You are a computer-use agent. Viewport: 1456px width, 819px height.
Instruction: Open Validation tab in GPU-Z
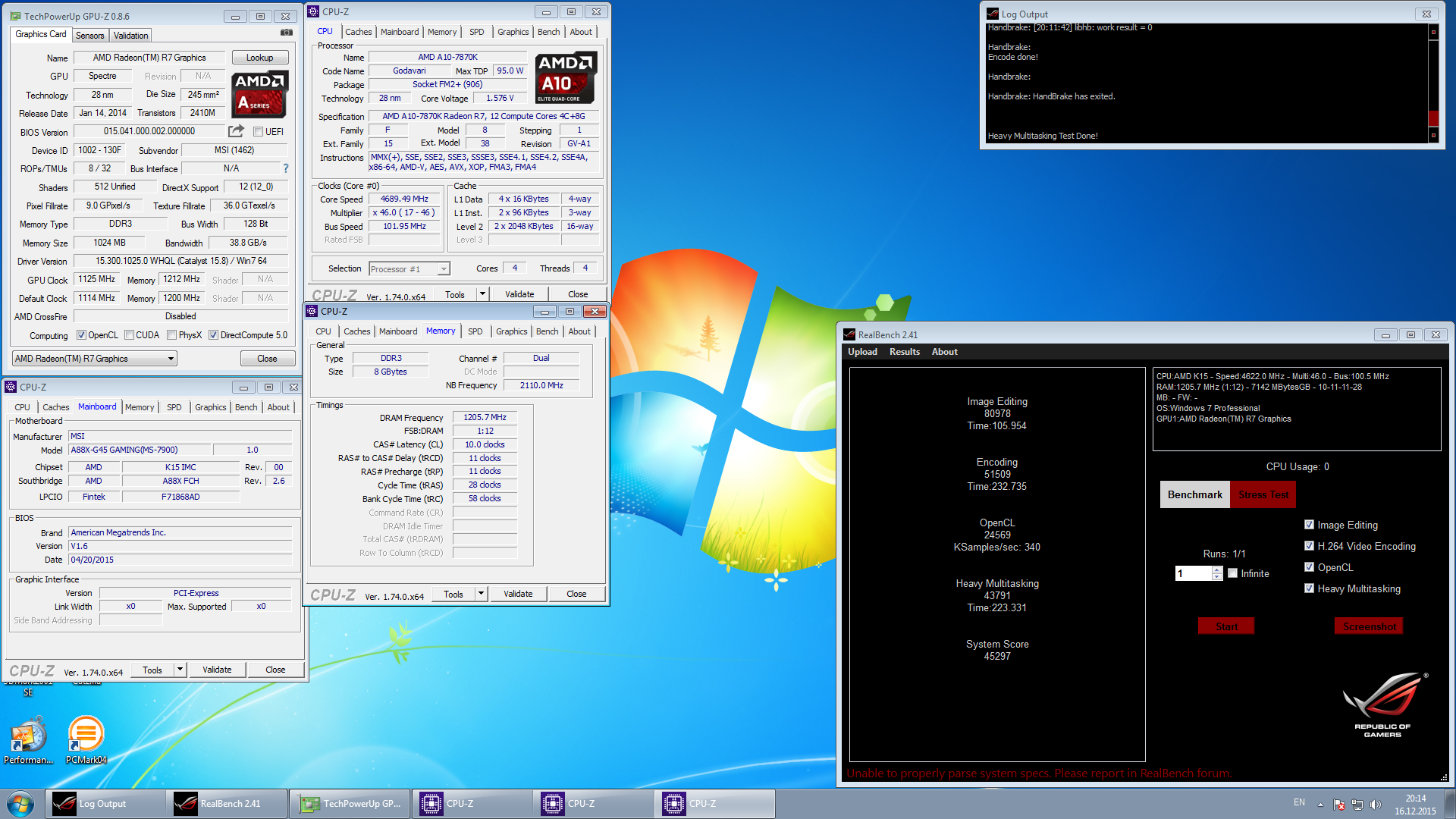[130, 36]
